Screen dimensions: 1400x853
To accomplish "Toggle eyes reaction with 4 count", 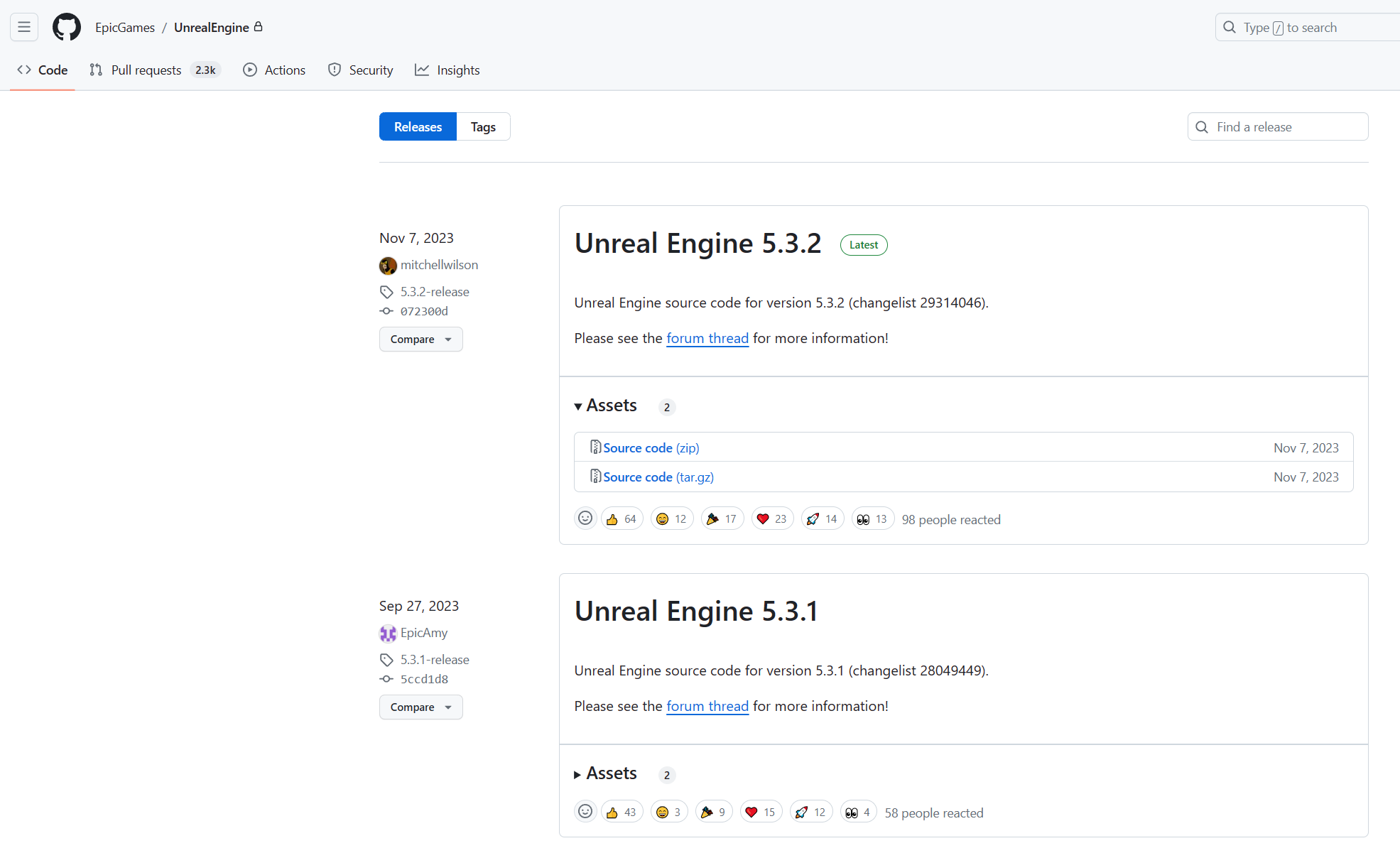I will point(859,813).
